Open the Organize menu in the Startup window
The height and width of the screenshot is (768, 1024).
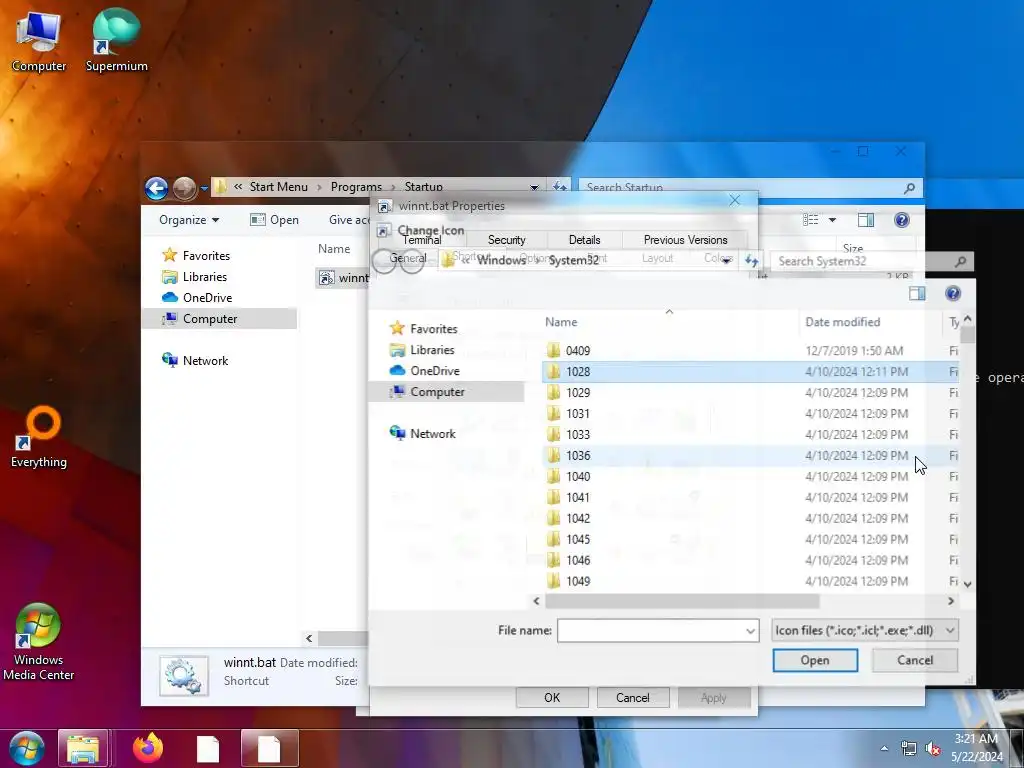[x=189, y=220]
